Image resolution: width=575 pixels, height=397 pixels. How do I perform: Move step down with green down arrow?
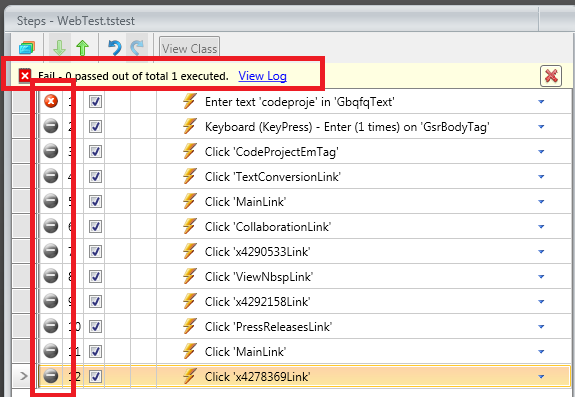pos(59,48)
